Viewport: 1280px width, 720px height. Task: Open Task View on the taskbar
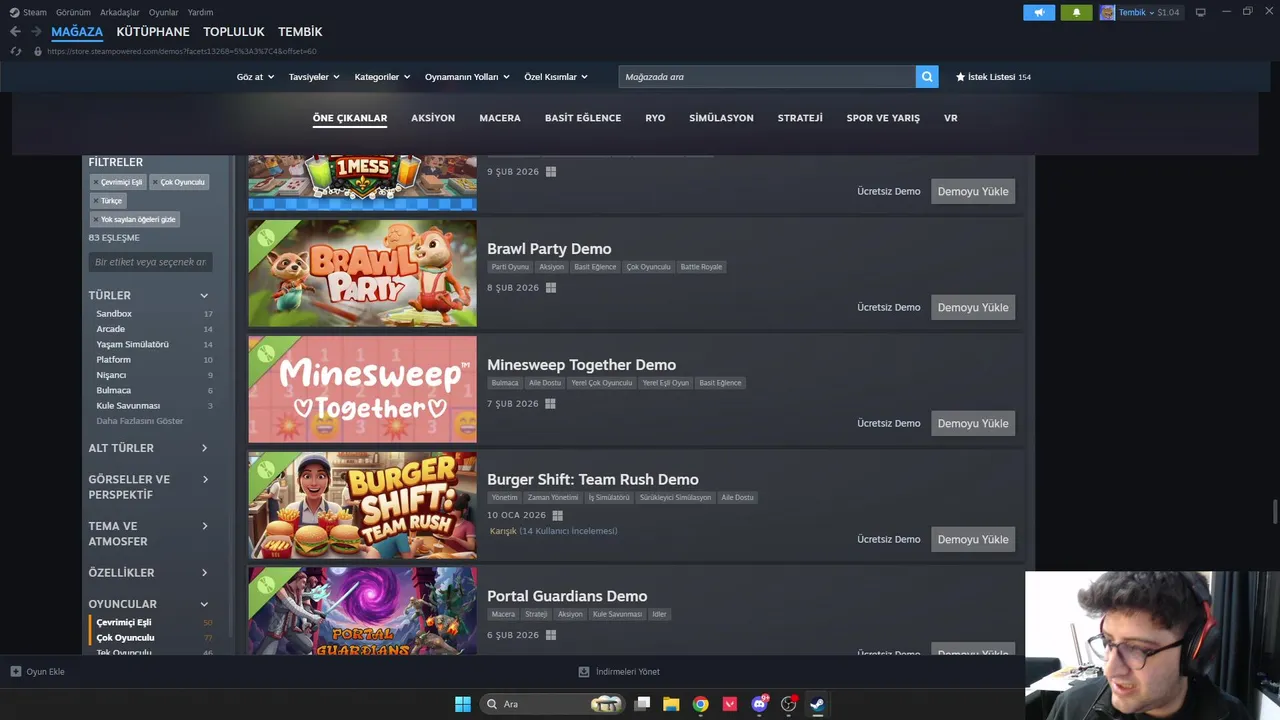tap(643, 704)
